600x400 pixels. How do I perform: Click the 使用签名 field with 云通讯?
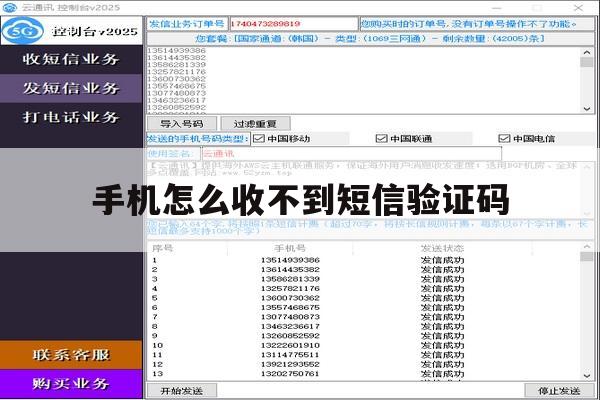(352, 154)
